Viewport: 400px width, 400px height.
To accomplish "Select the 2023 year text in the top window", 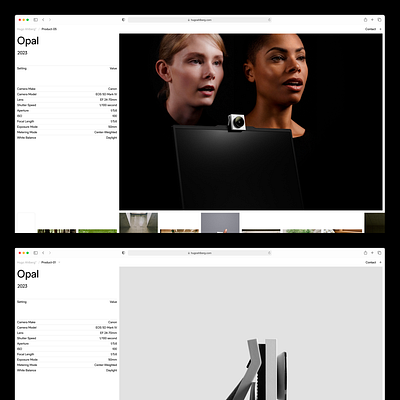I will pyautogui.click(x=22, y=53).
